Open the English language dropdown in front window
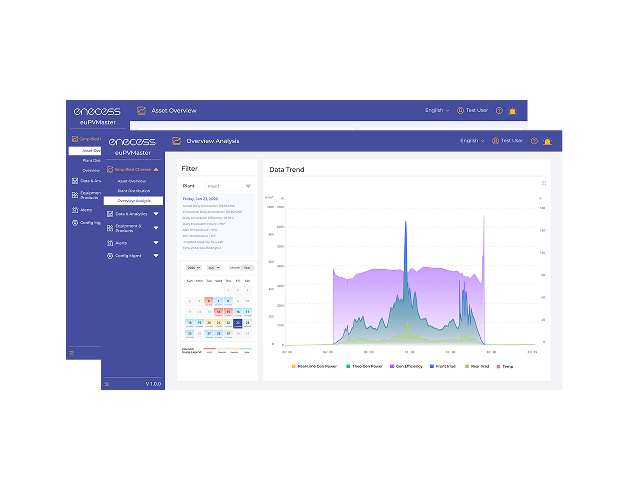This screenshot has width=630, height=490. click(x=471, y=142)
